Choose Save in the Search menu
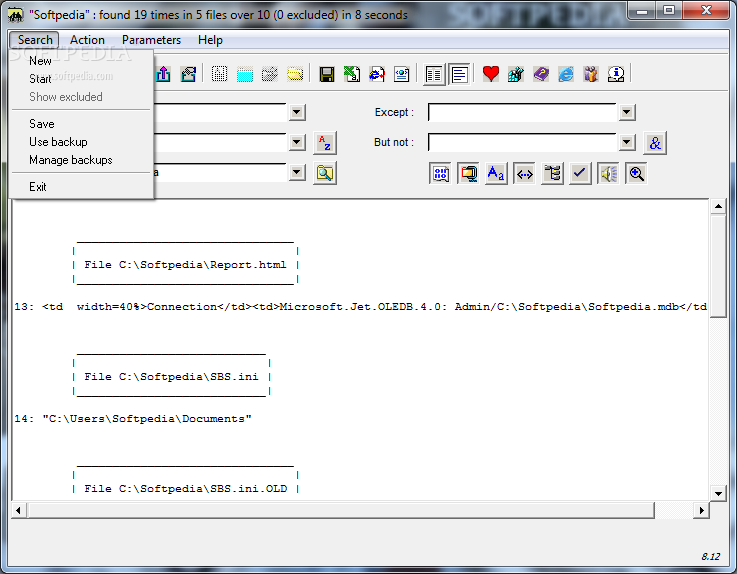The image size is (737, 574). pos(81,124)
